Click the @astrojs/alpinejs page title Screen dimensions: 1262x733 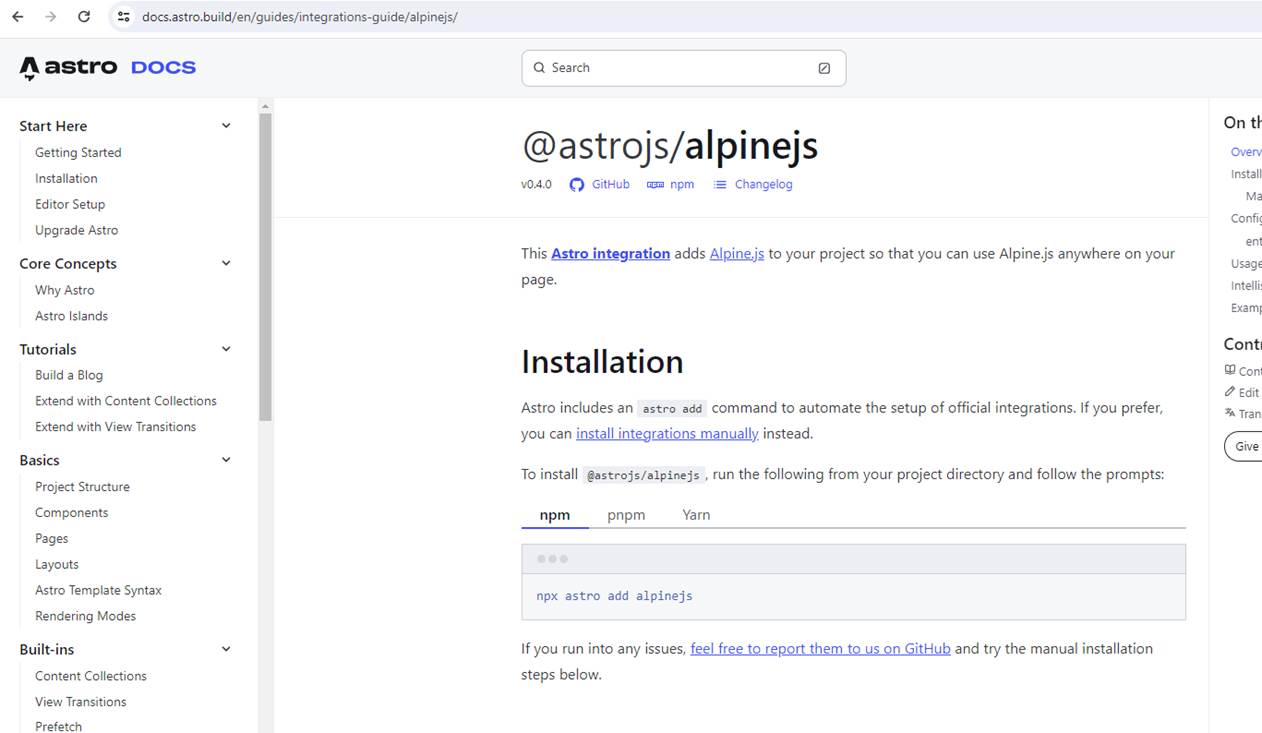tap(669, 146)
